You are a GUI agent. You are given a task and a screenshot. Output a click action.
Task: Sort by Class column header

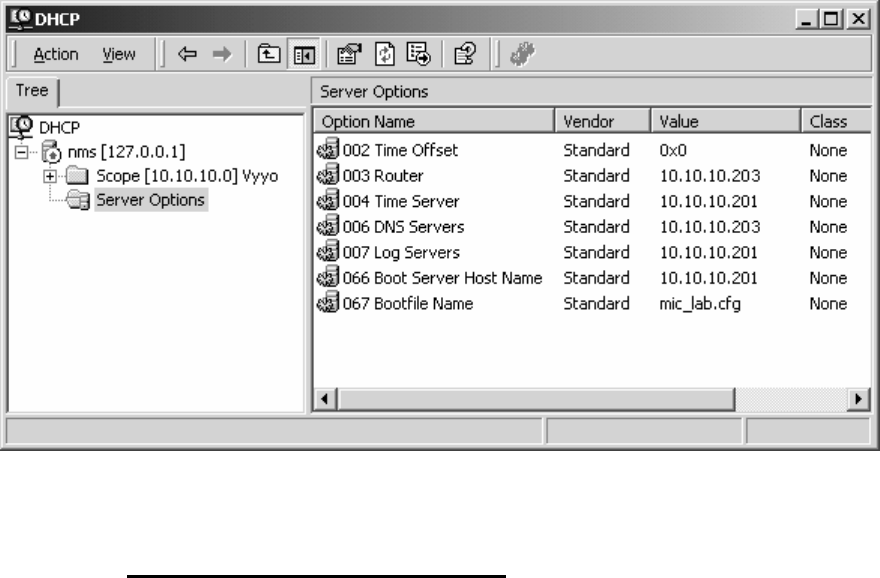pyautogui.click(x=836, y=121)
